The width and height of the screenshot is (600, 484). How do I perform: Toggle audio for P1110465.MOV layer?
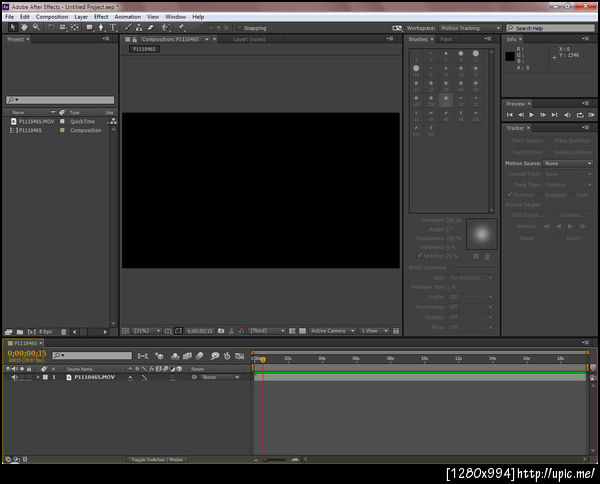tap(14, 377)
